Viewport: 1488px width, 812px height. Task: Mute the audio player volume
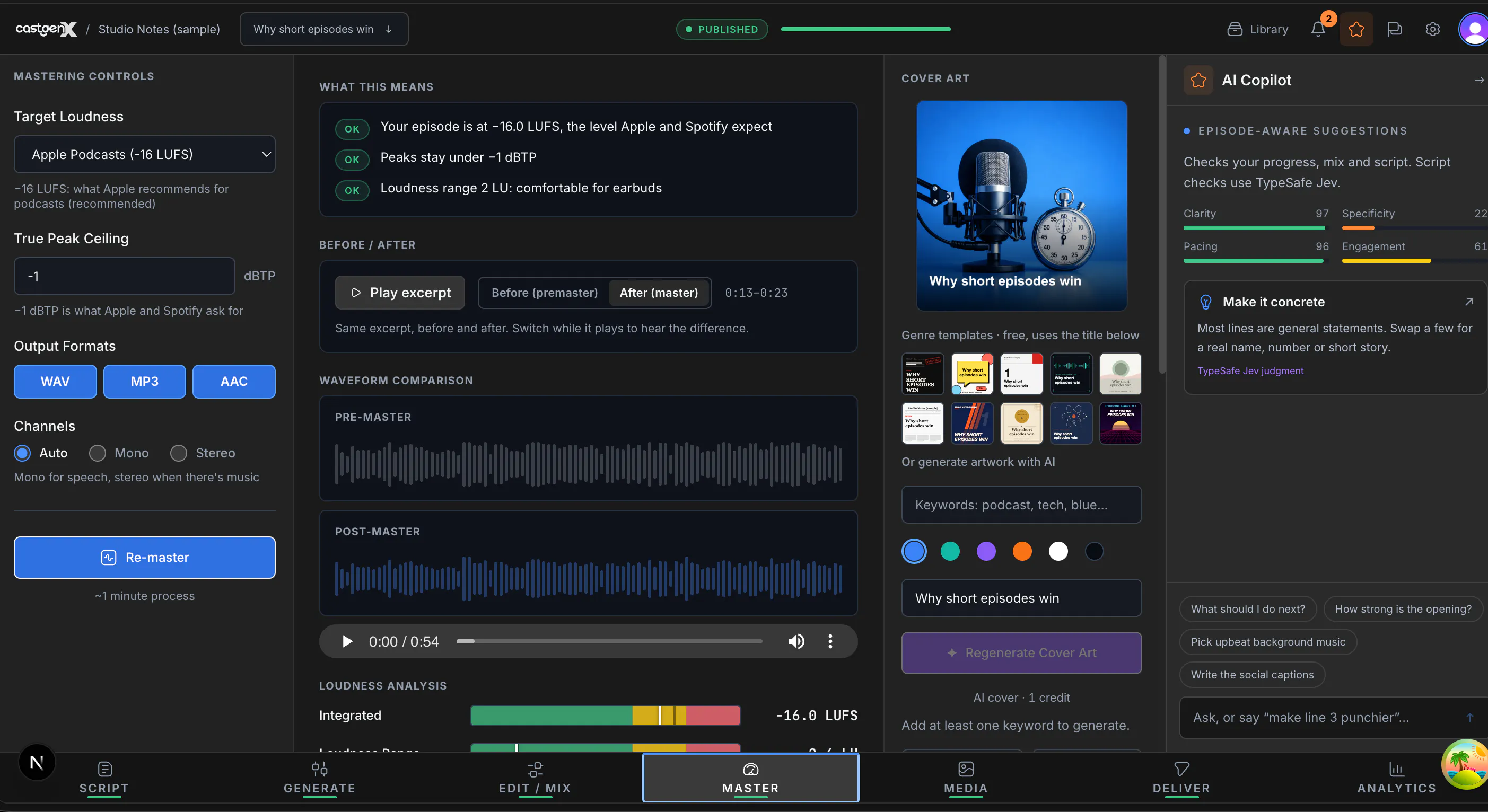[796, 641]
